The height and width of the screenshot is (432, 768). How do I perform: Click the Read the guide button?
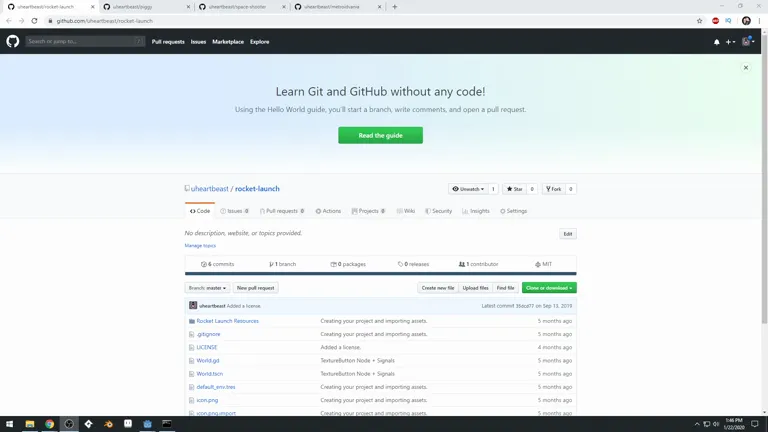click(x=380, y=135)
